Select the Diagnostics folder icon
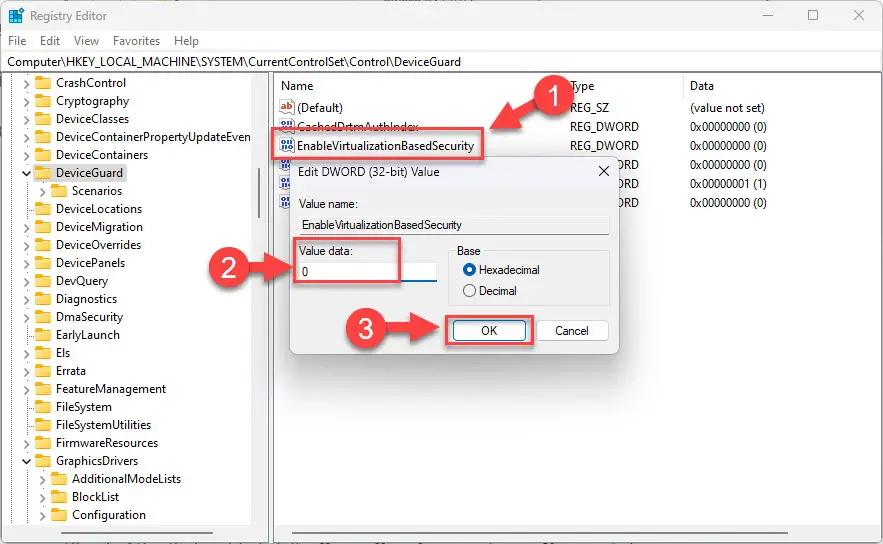 point(43,299)
